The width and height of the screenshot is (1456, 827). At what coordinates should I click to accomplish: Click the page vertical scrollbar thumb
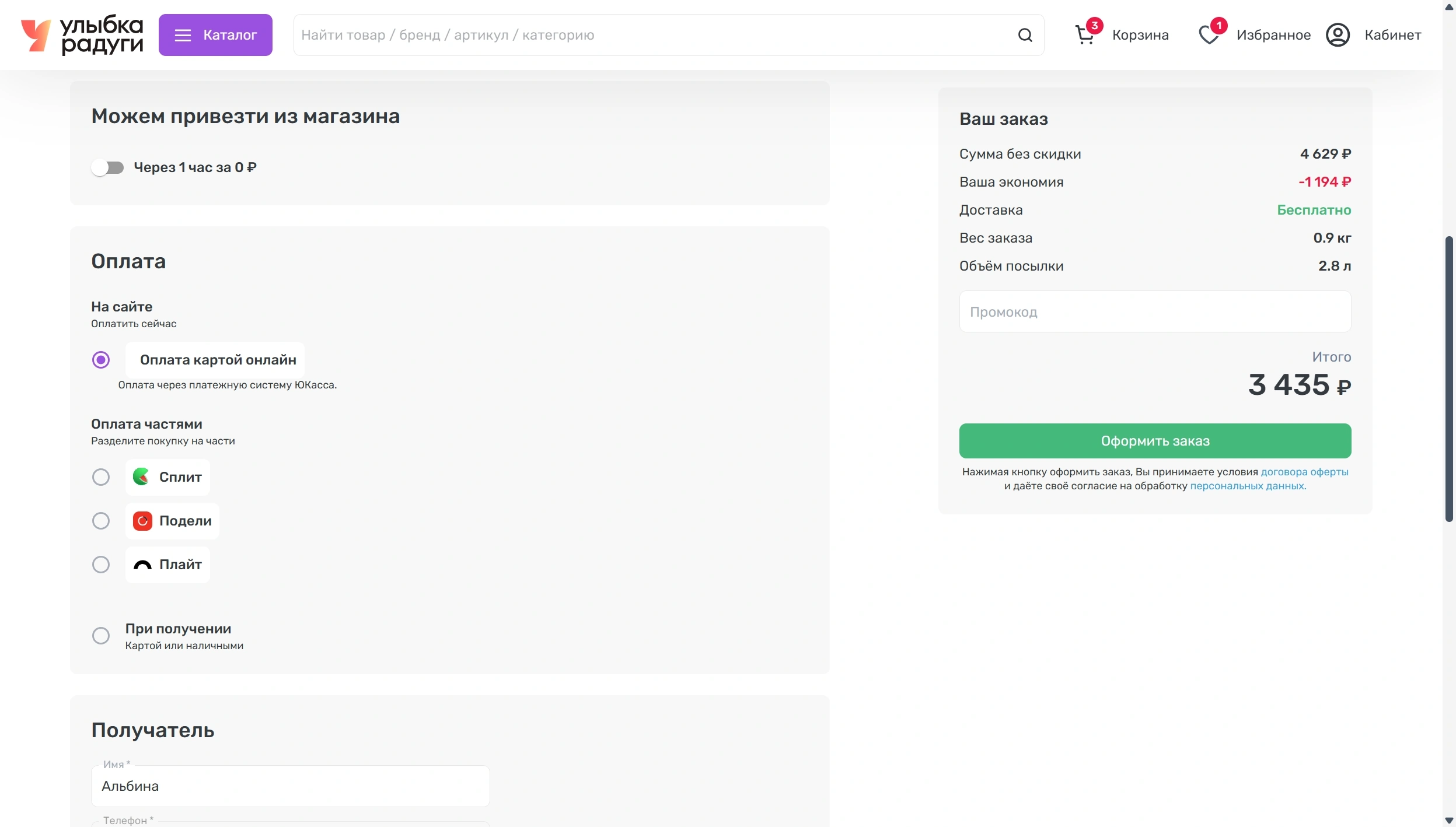coord(1449,379)
